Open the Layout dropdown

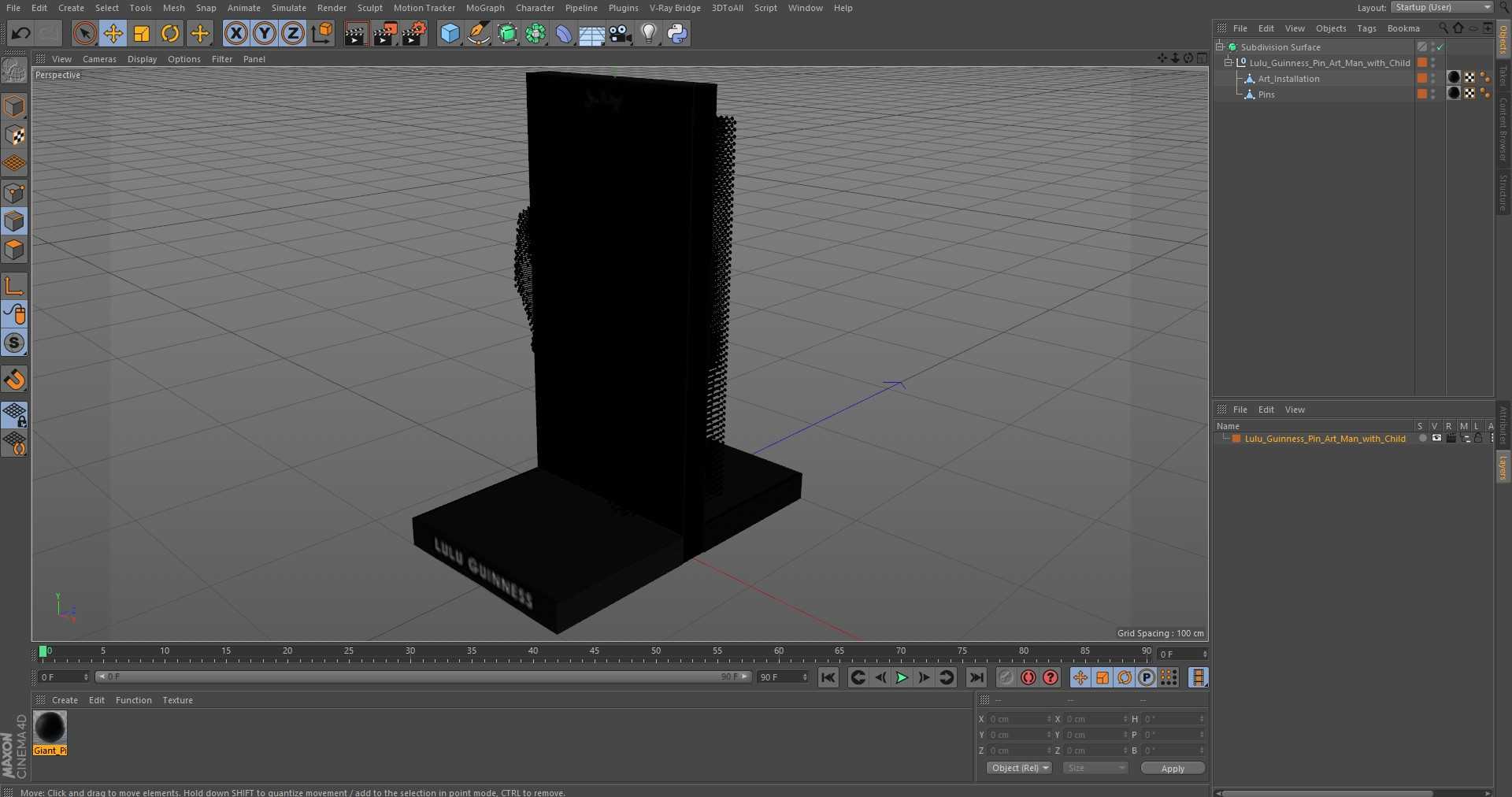pos(1442,7)
